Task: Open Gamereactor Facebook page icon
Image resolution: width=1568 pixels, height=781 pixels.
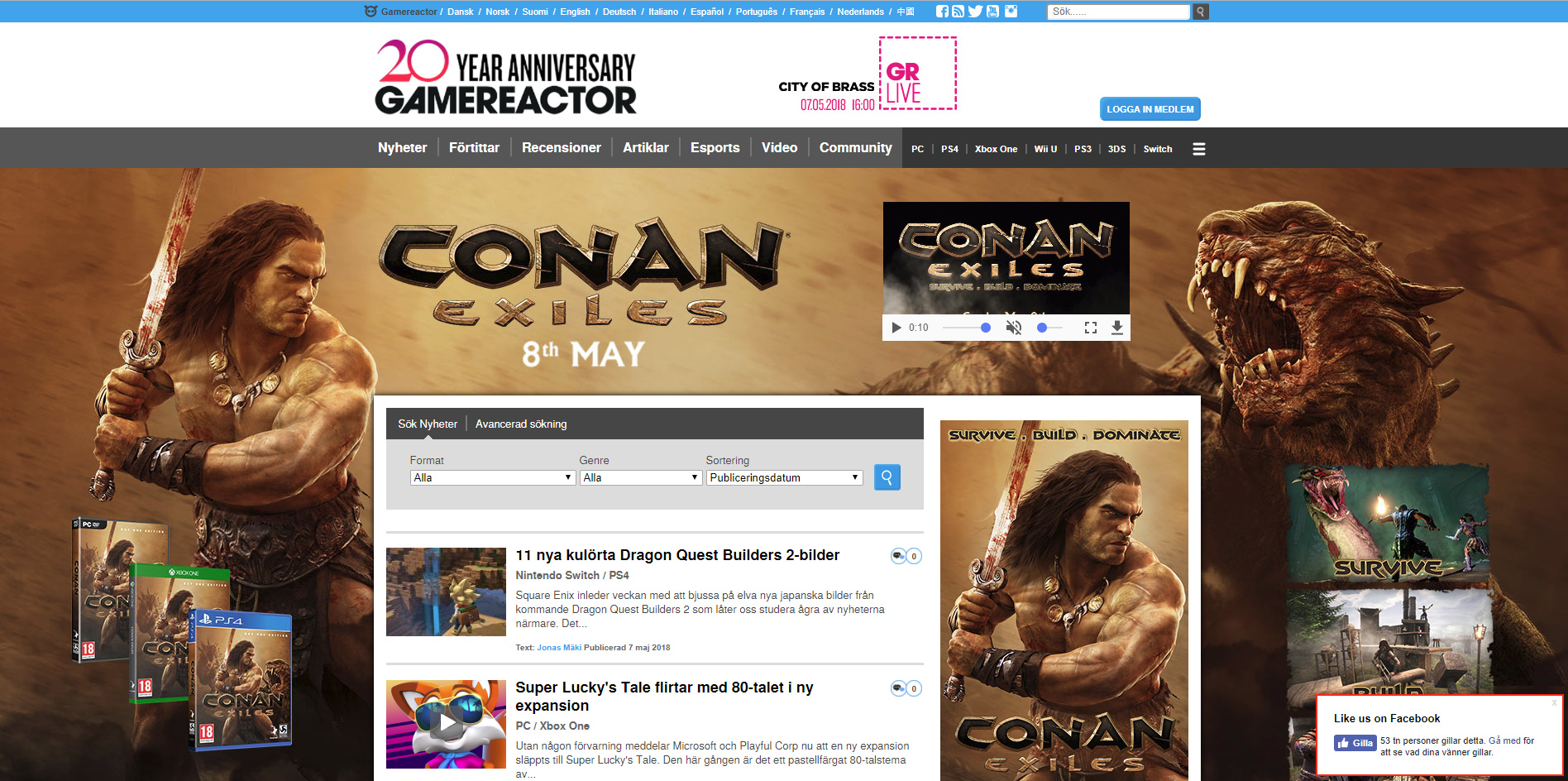Action: (942, 12)
